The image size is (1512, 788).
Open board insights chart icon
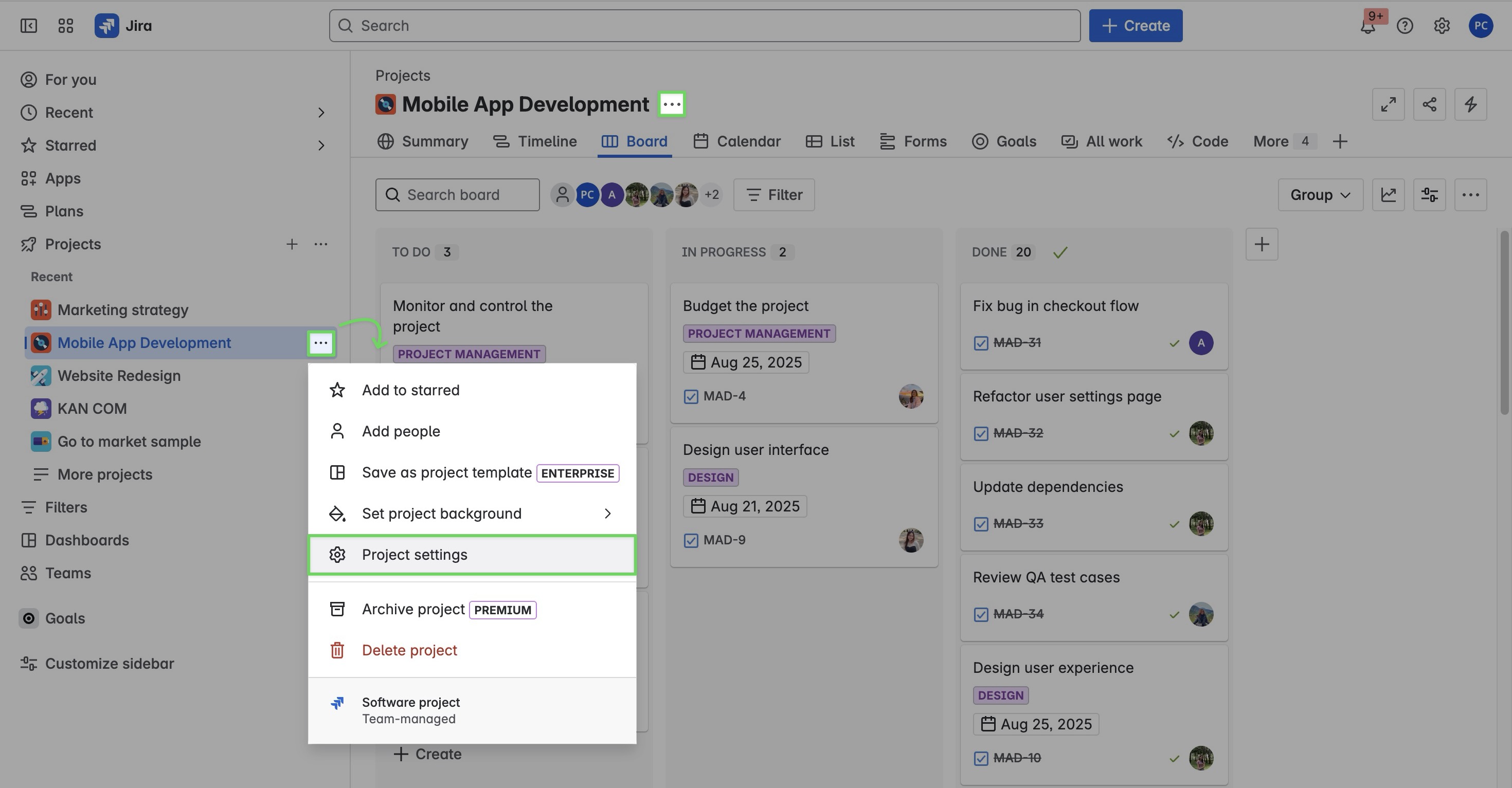(x=1388, y=195)
